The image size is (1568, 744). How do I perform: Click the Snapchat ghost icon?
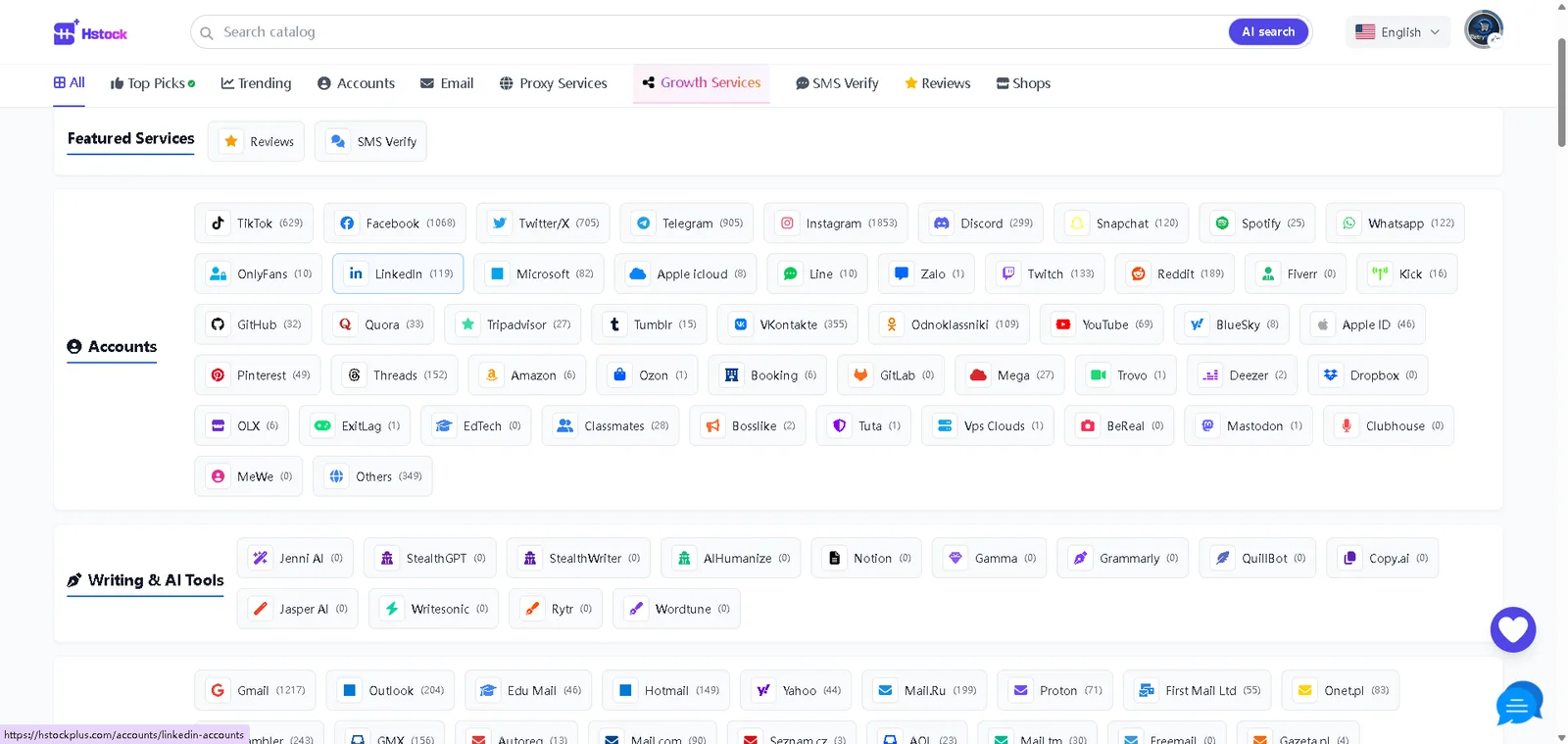tap(1077, 223)
